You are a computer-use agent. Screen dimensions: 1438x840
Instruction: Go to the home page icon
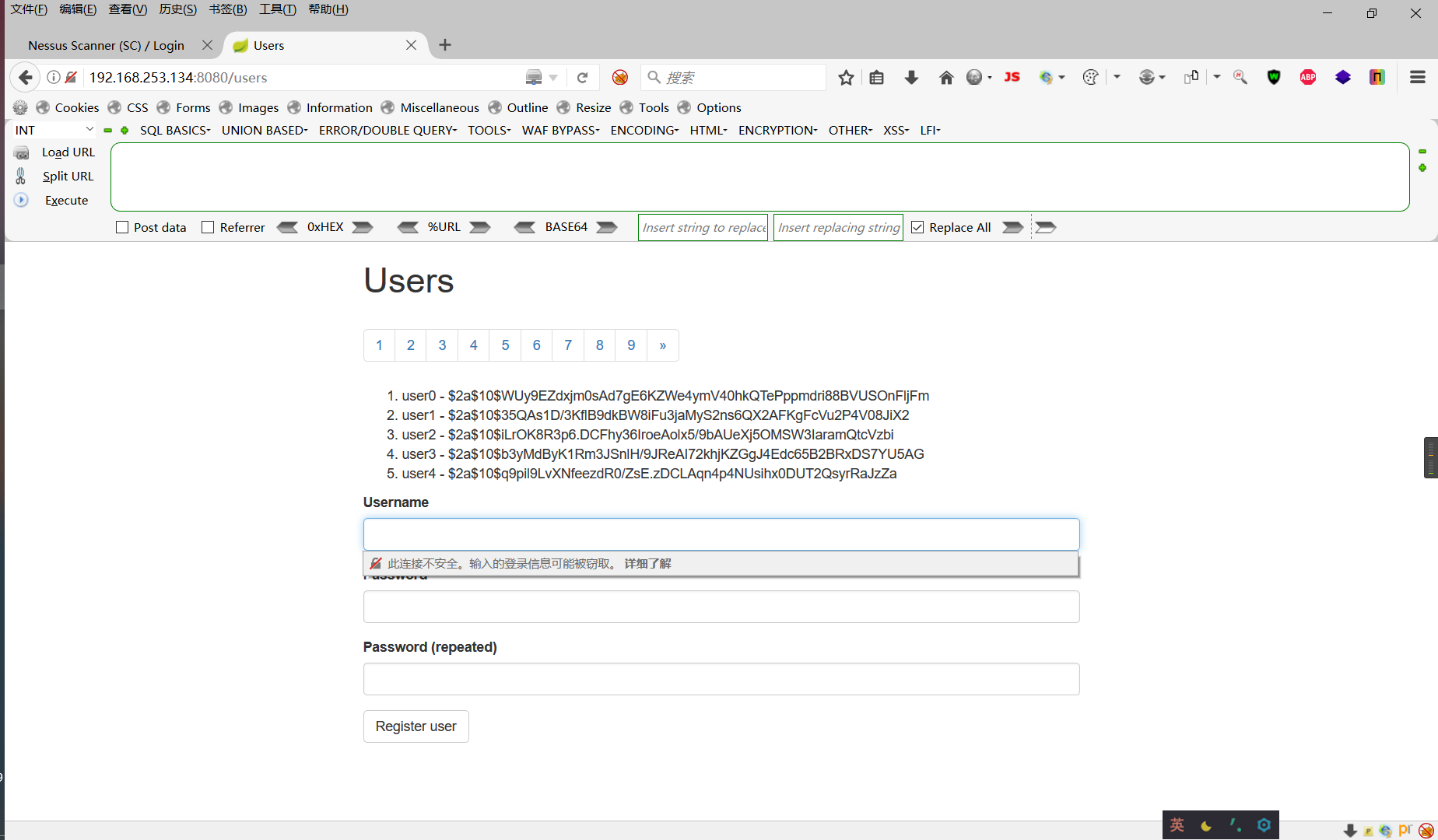[x=946, y=77]
